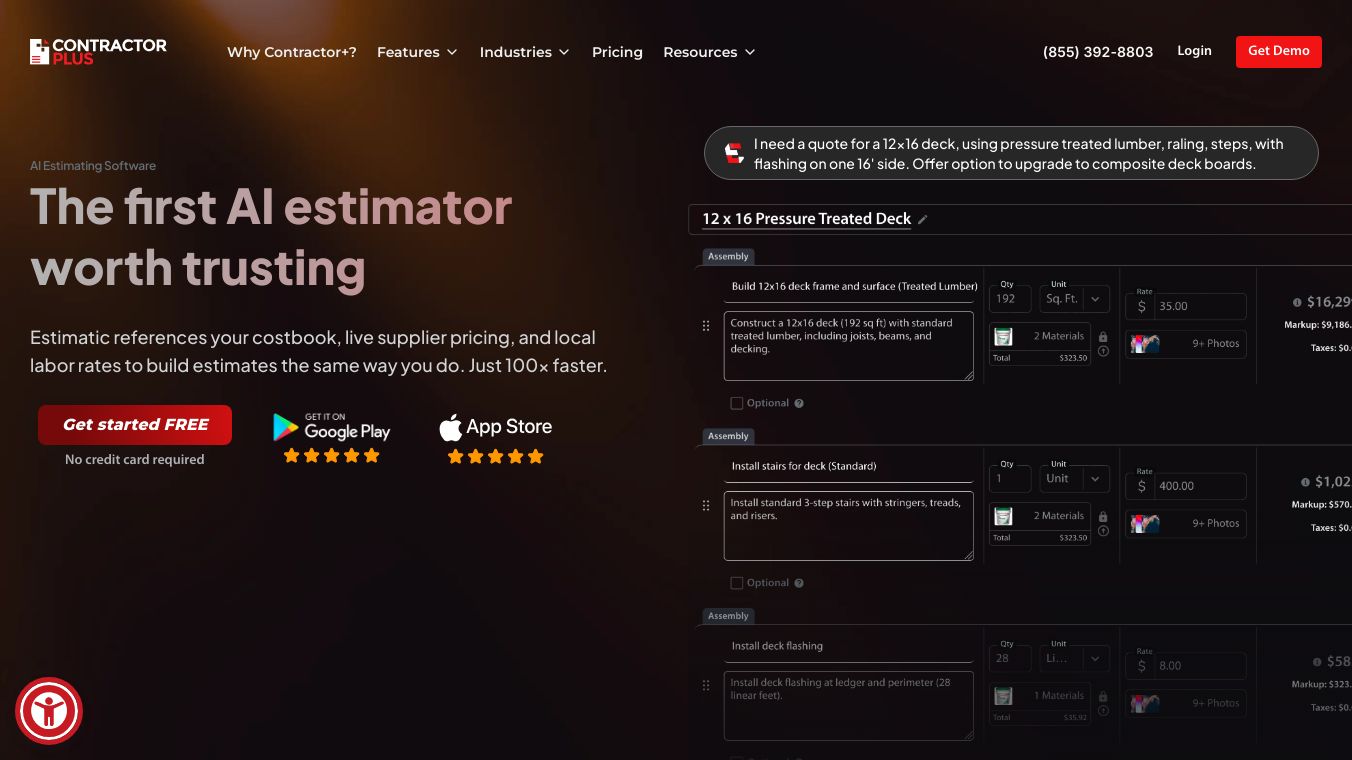Screen dimensions: 1352x760
Task: Click the Assembly tag above Build 12x16 deck
Action: coord(728,257)
